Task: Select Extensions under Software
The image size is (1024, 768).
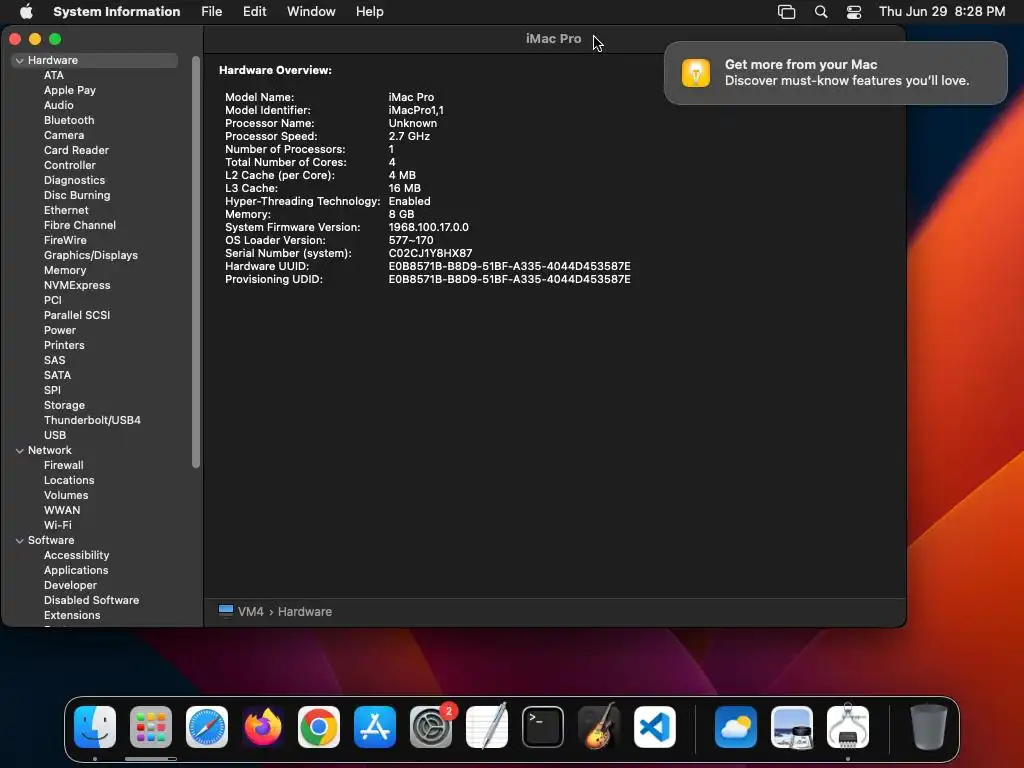Action: (x=72, y=615)
